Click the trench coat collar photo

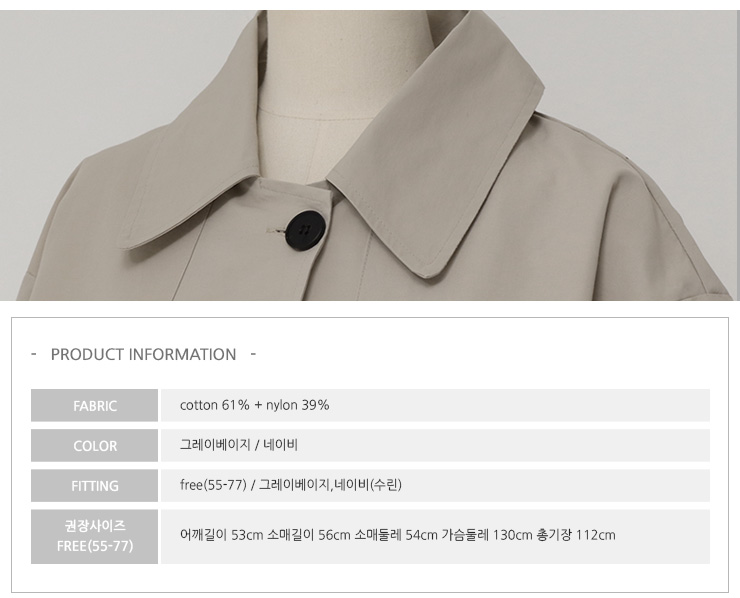click(x=370, y=155)
